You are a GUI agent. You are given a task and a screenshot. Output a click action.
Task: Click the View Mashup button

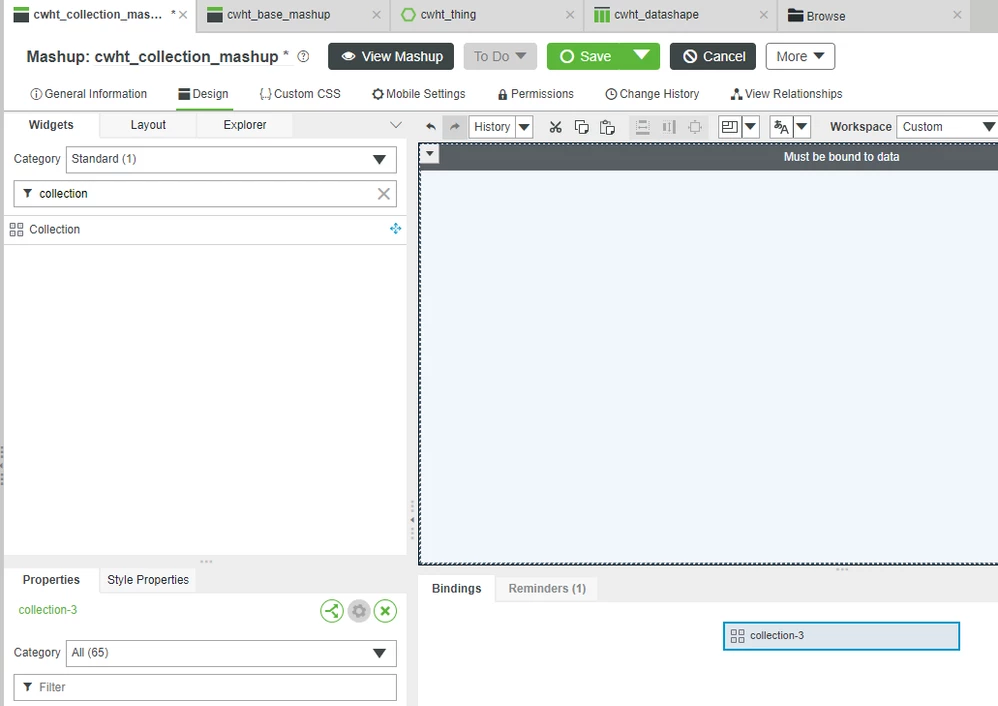(x=391, y=56)
